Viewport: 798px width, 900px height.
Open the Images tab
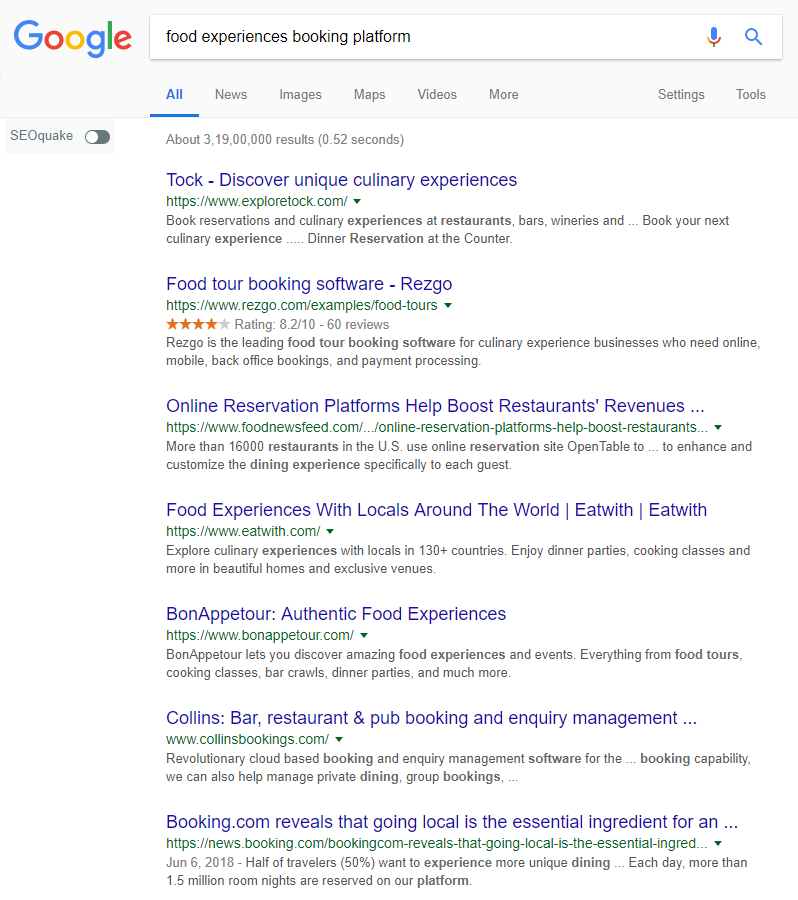[300, 95]
